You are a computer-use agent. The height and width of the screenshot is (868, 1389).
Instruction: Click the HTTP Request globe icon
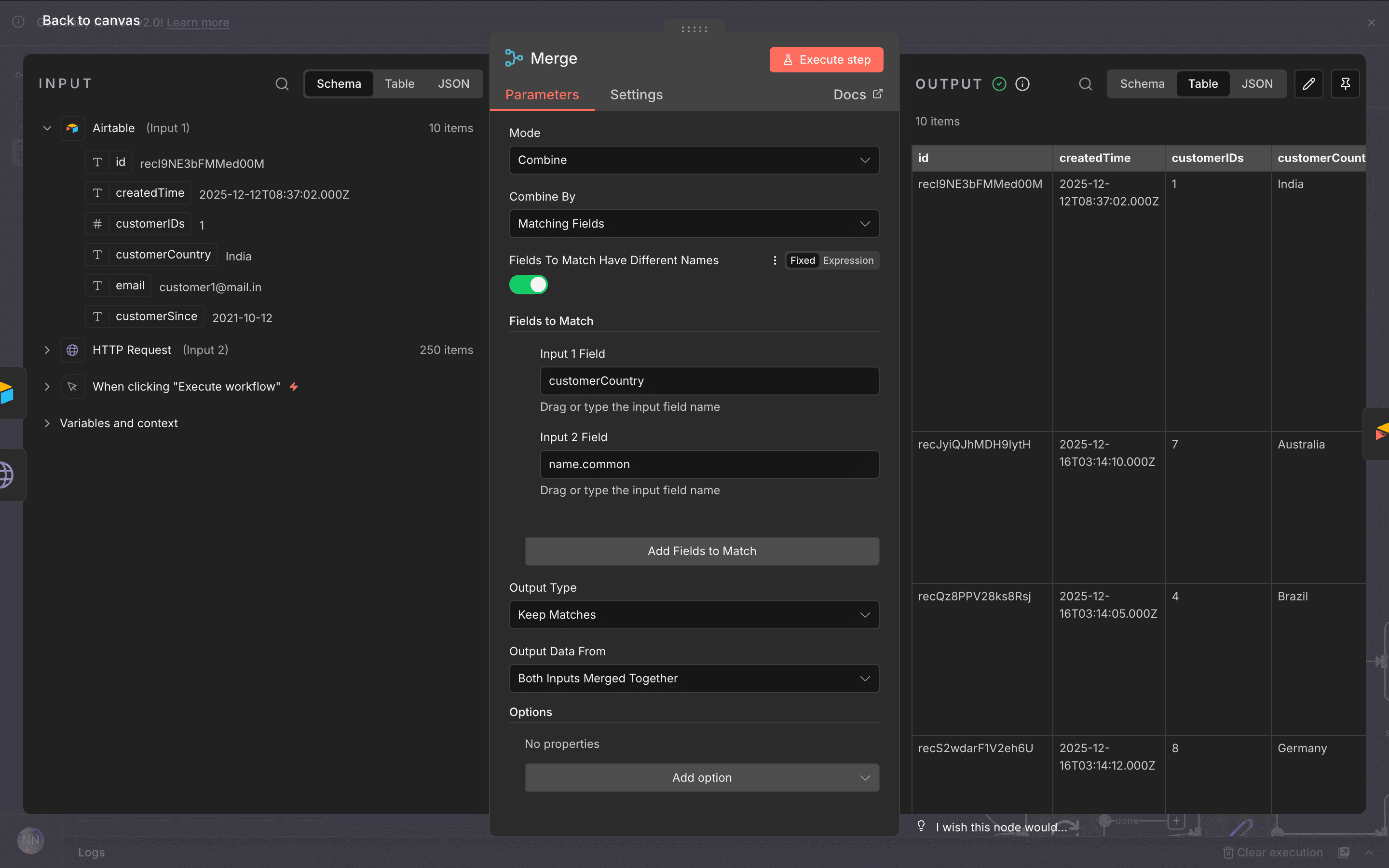point(72,350)
